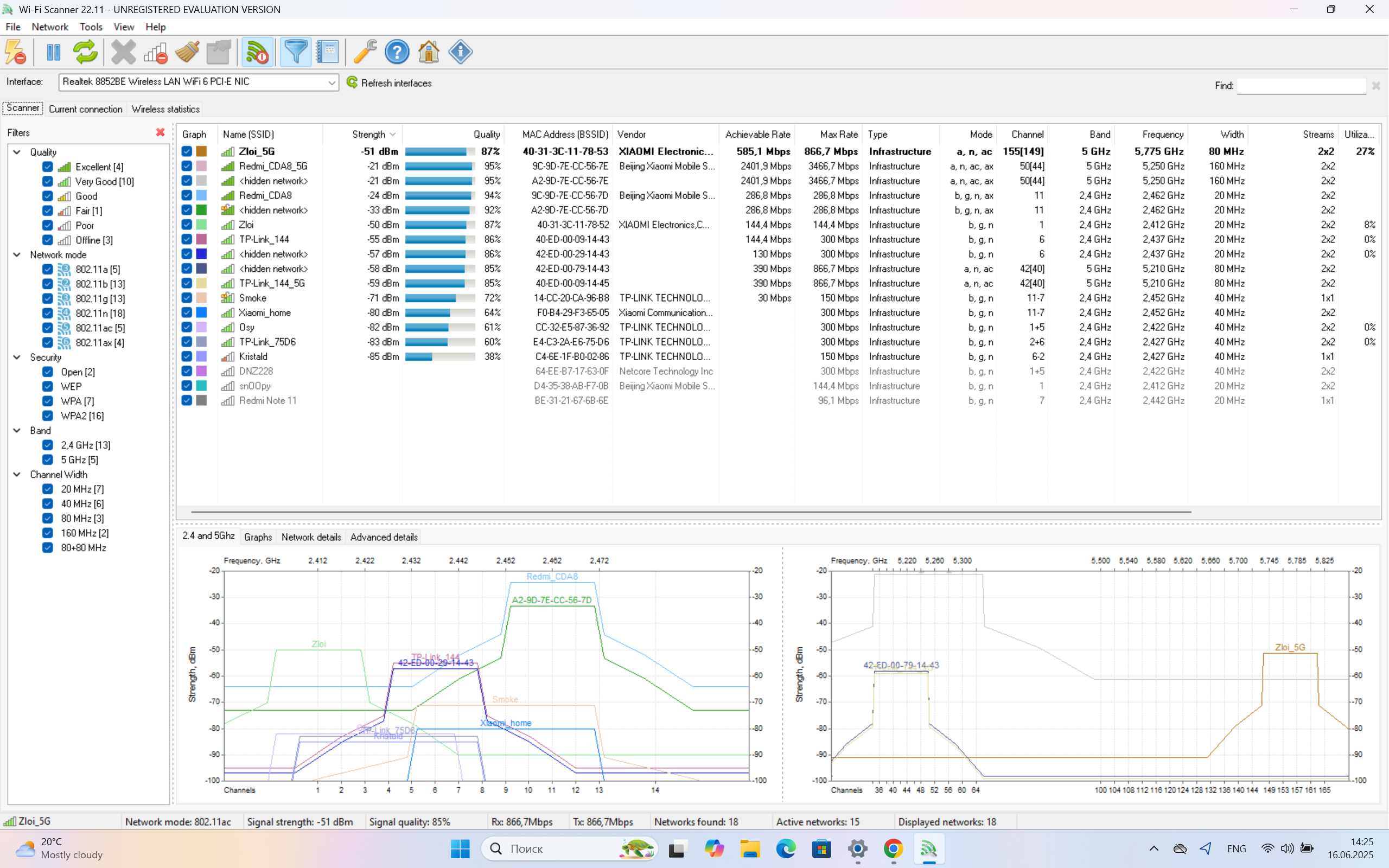Click the lightning bolt disconnect icon
The image size is (1389, 868).
[16, 52]
